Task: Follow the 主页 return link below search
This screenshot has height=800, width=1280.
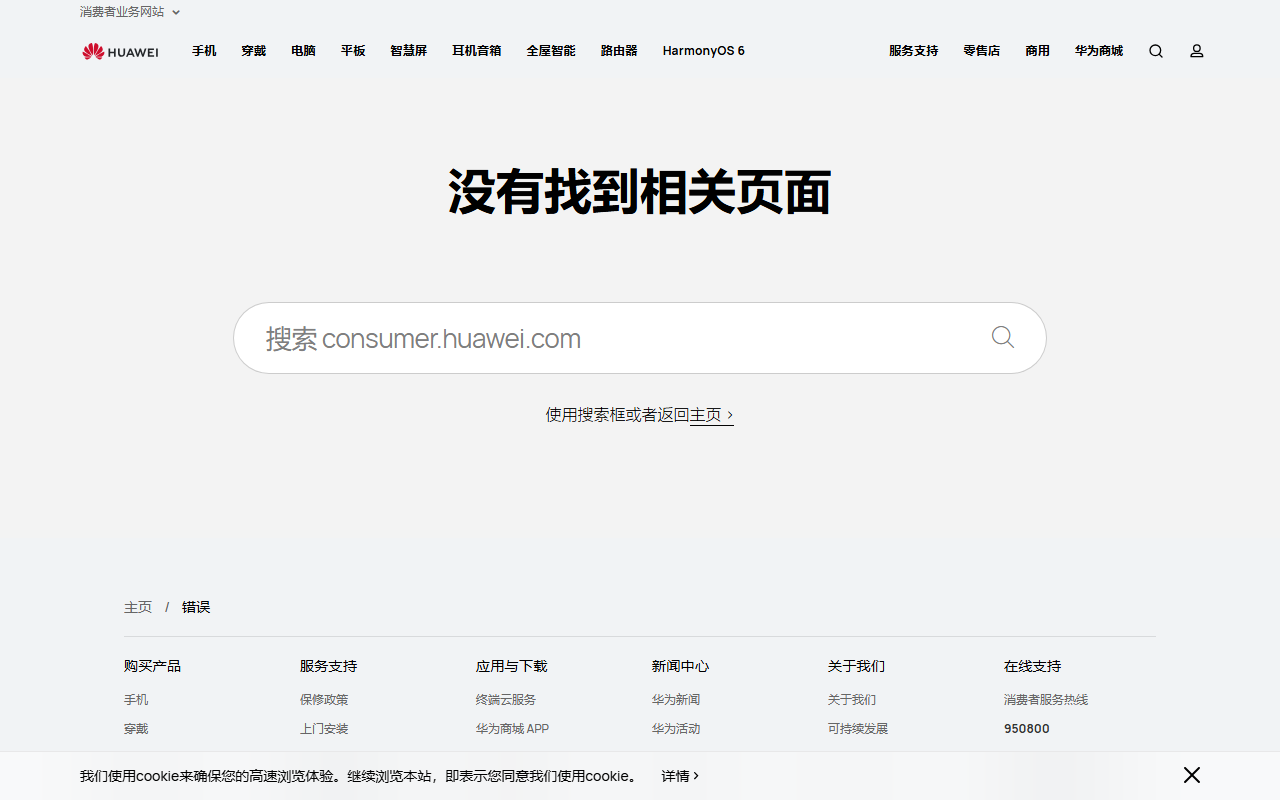Action: pyautogui.click(x=712, y=415)
